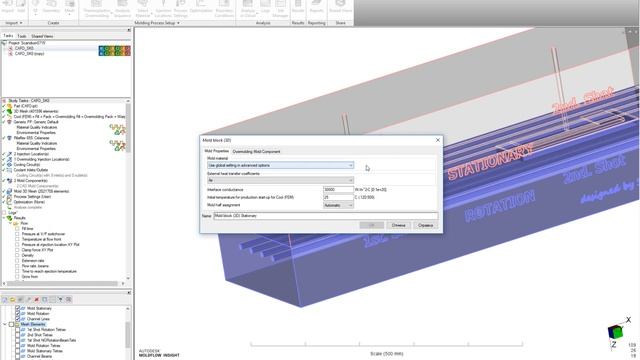Click the Results ribbon icon
This screenshot has width=640, height=360.
pyautogui.click(x=298, y=7)
